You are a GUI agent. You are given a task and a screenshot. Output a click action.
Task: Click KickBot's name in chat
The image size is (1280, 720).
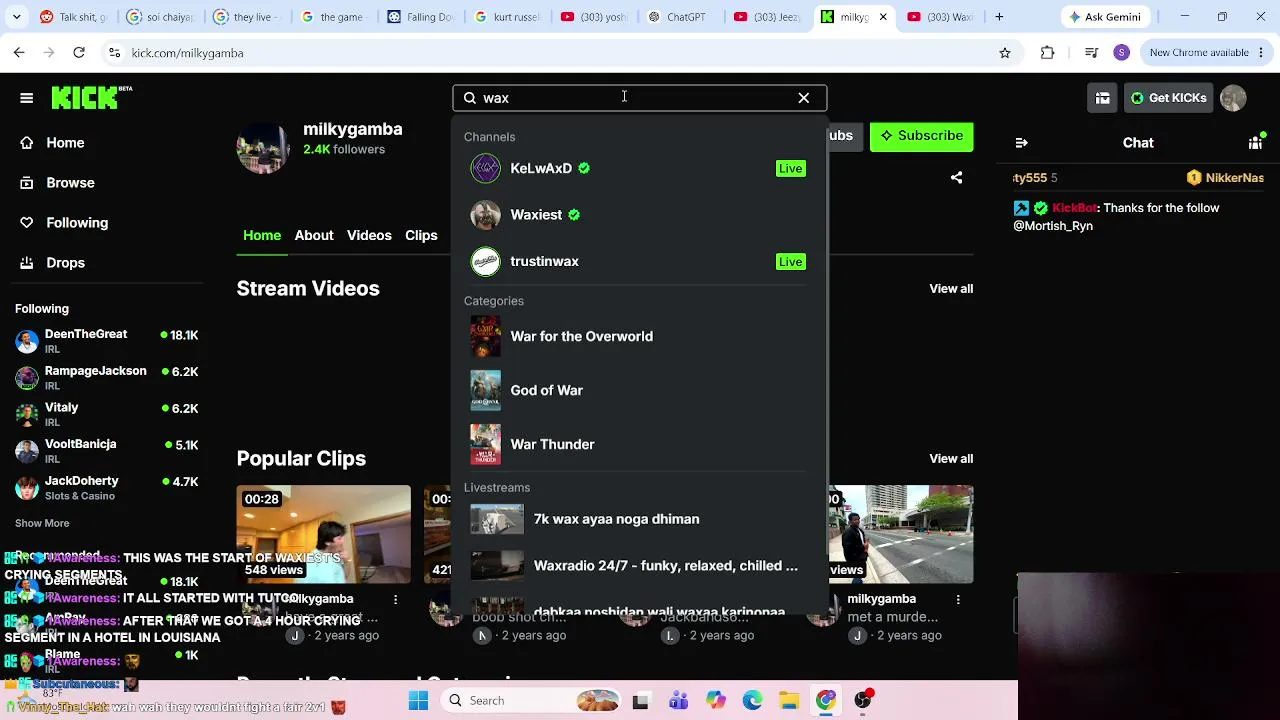tap(1075, 208)
